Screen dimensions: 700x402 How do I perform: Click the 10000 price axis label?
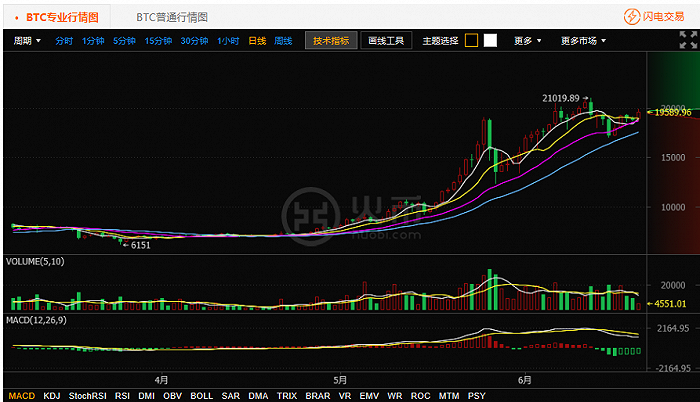click(x=673, y=207)
